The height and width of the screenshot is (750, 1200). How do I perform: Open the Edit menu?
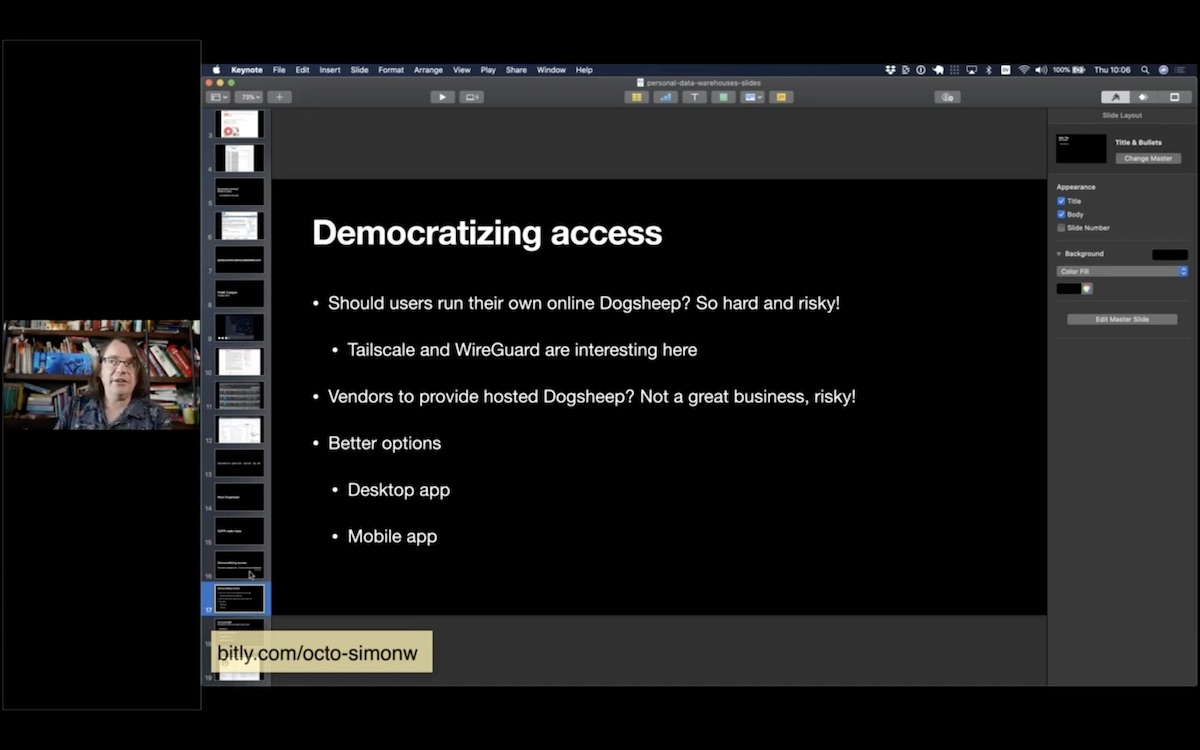302,70
